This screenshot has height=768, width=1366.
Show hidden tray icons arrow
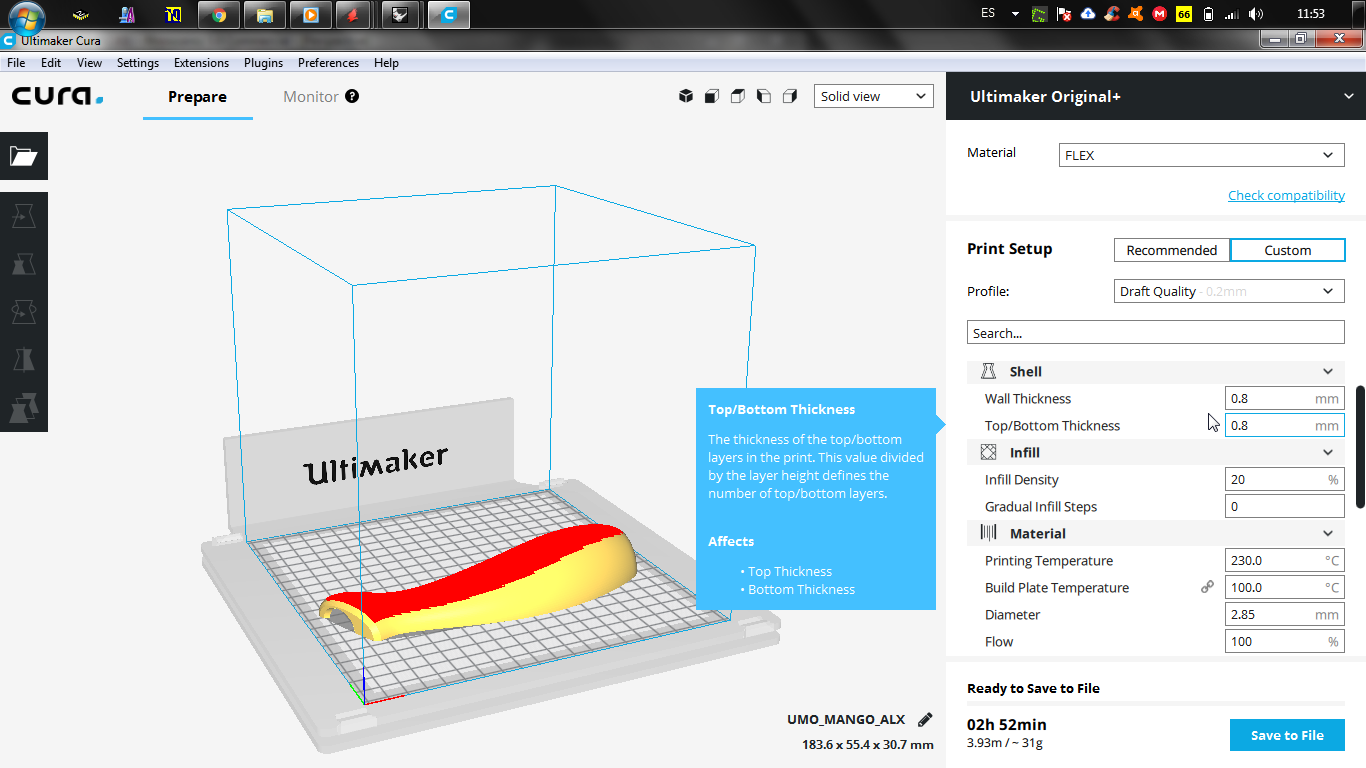click(x=1015, y=14)
